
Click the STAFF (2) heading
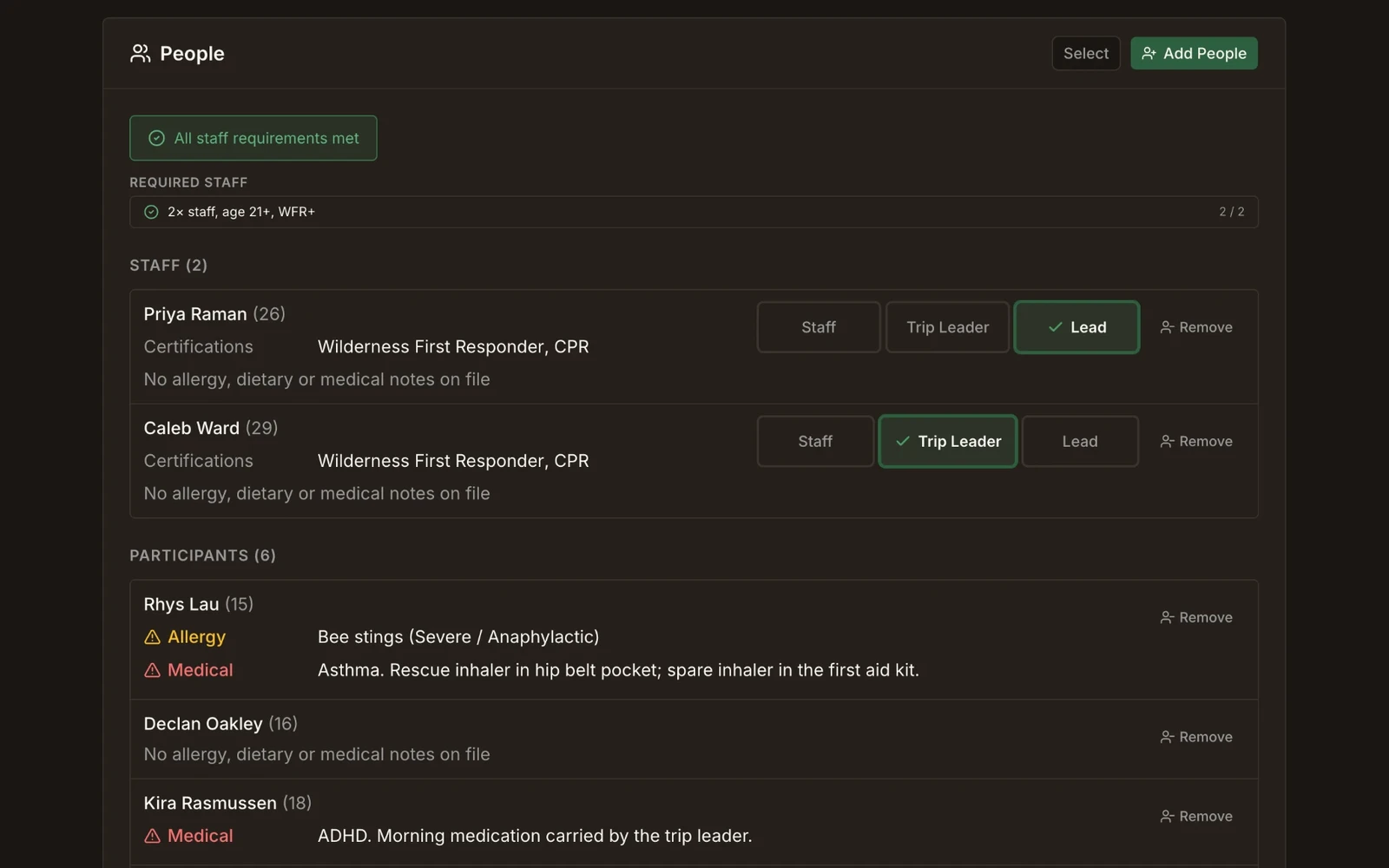(168, 266)
